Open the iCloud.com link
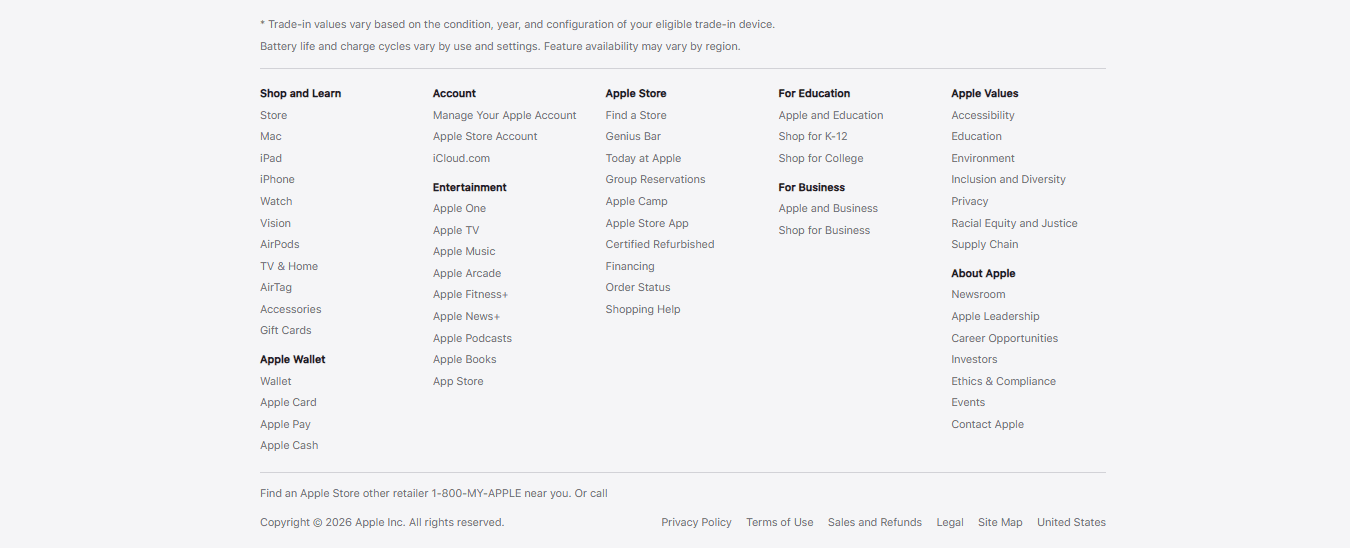This screenshot has height=548, width=1350. pyautogui.click(x=461, y=158)
